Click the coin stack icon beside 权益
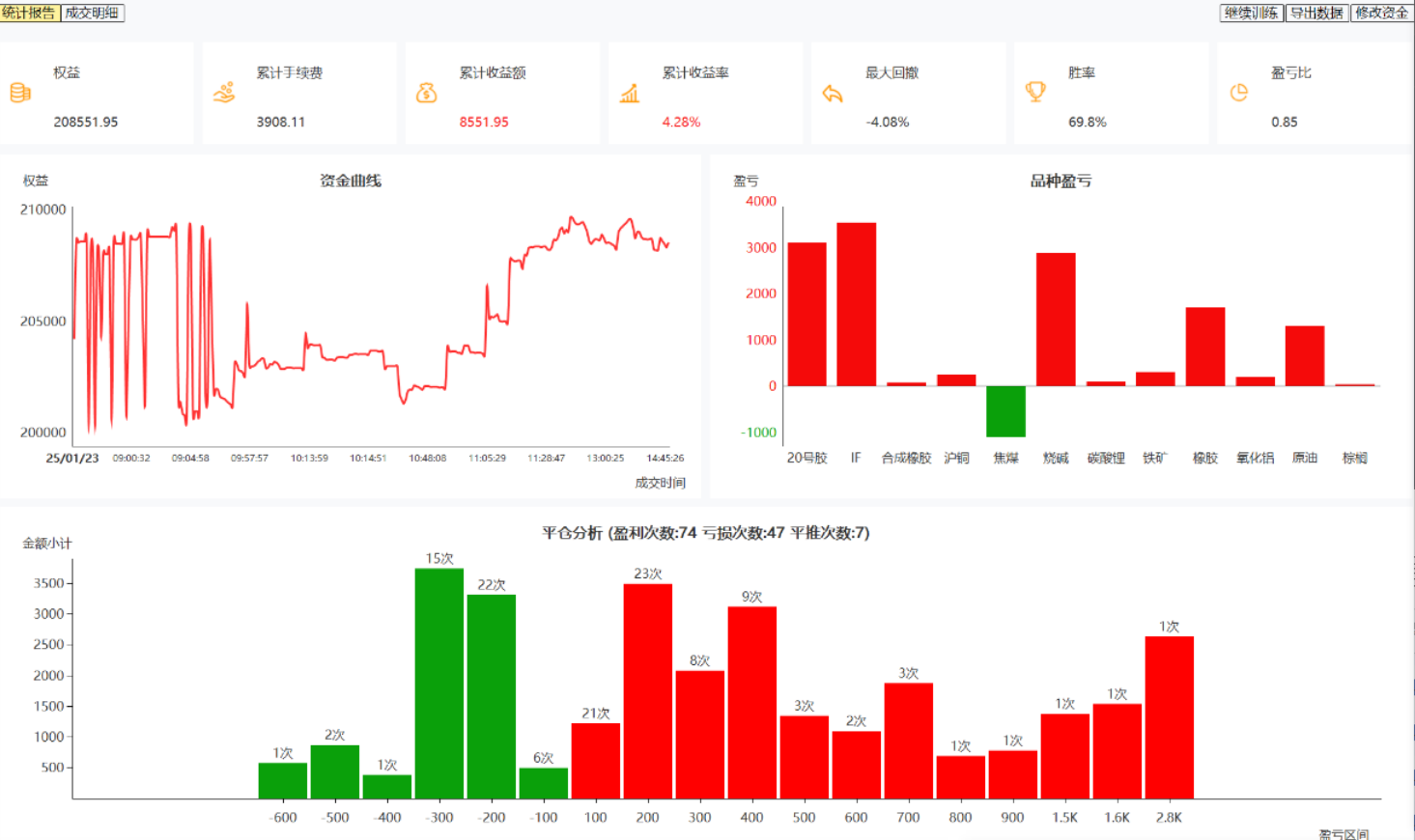 click(x=20, y=93)
